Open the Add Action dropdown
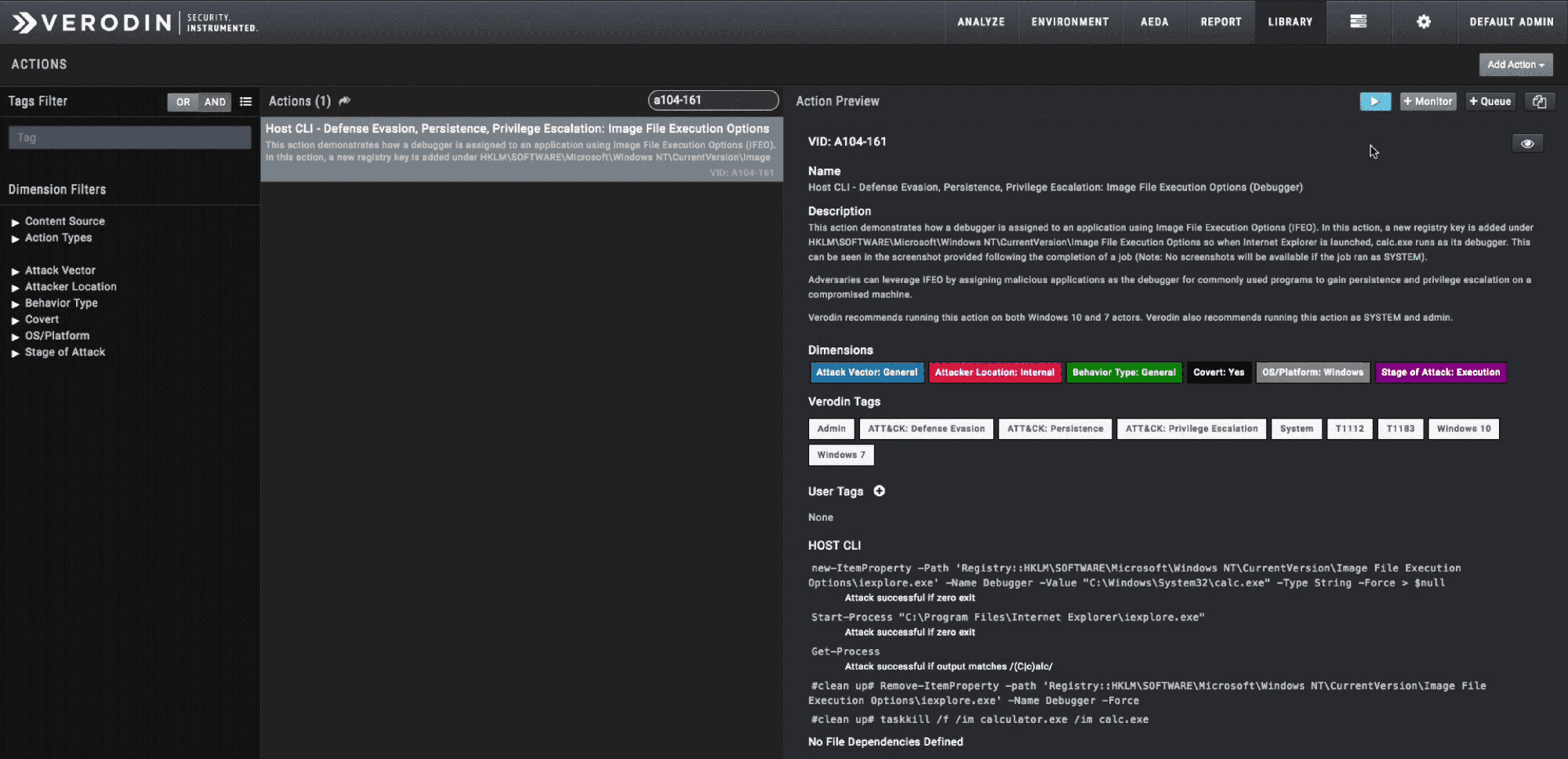Image resolution: width=1568 pixels, height=759 pixels. 1515,64
